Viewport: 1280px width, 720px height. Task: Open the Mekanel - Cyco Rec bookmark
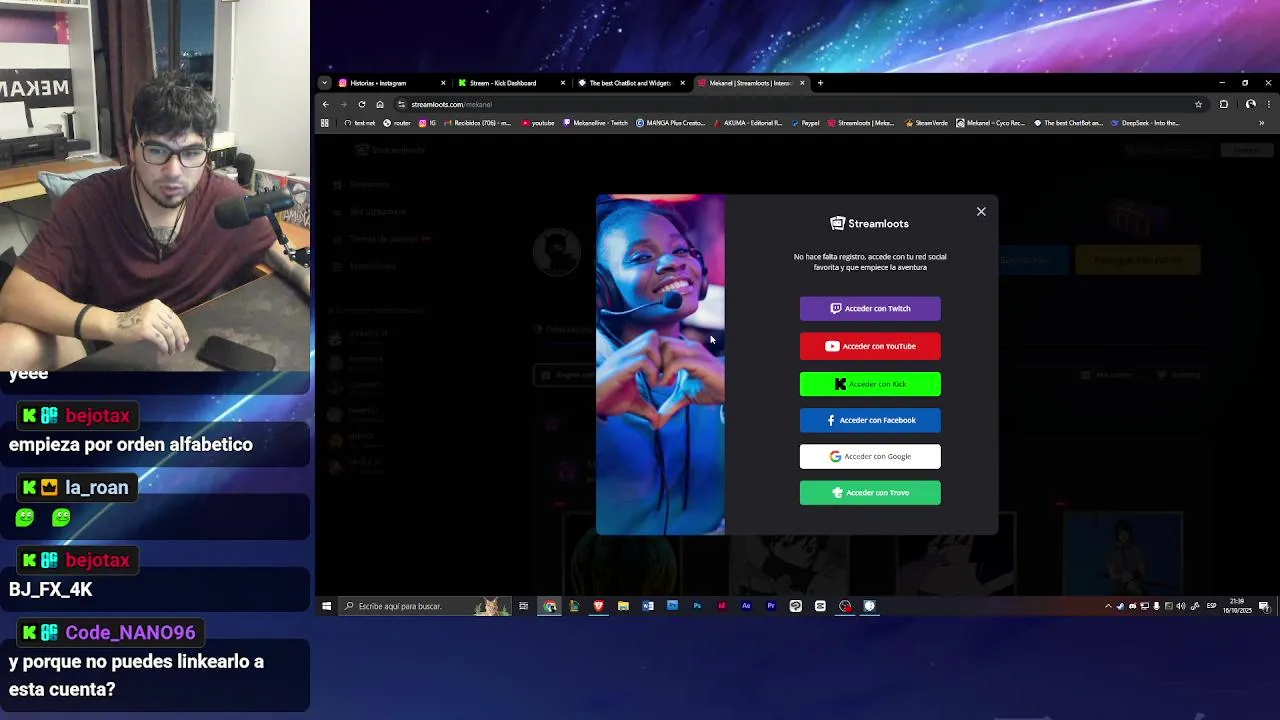[x=990, y=123]
